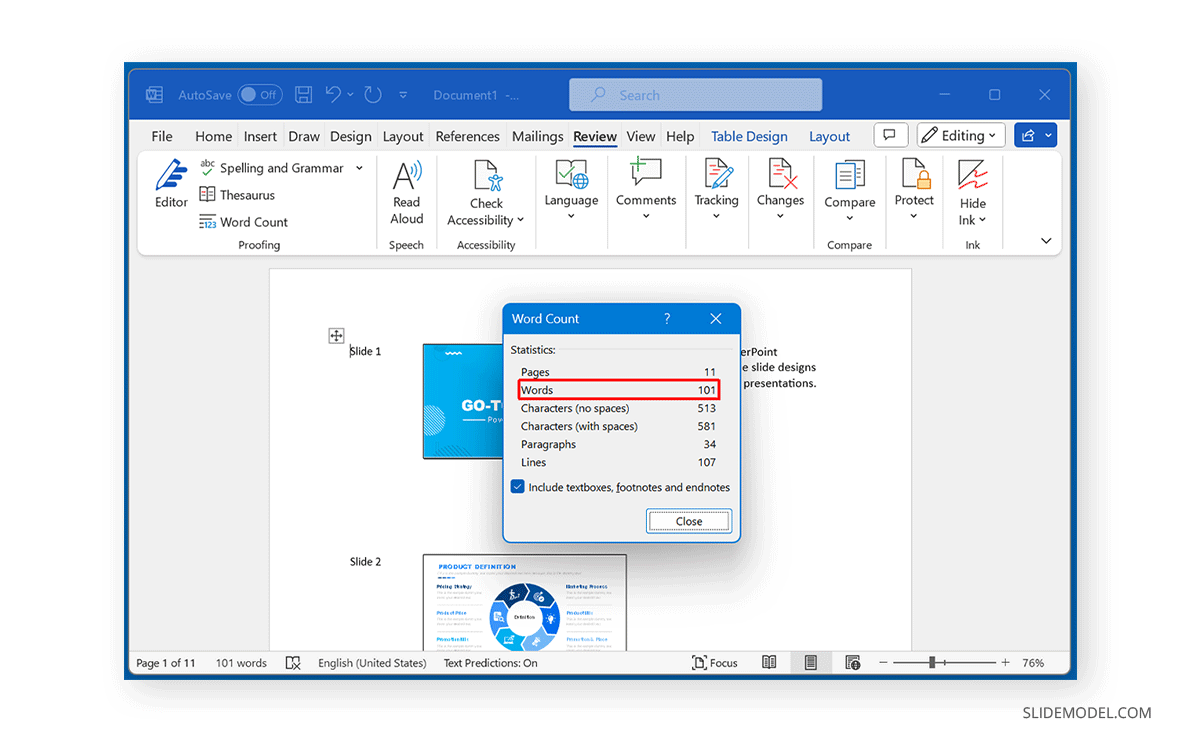This screenshot has width=1200, height=743.
Task: Open the Mailings ribbon tab
Action: pos(537,135)
